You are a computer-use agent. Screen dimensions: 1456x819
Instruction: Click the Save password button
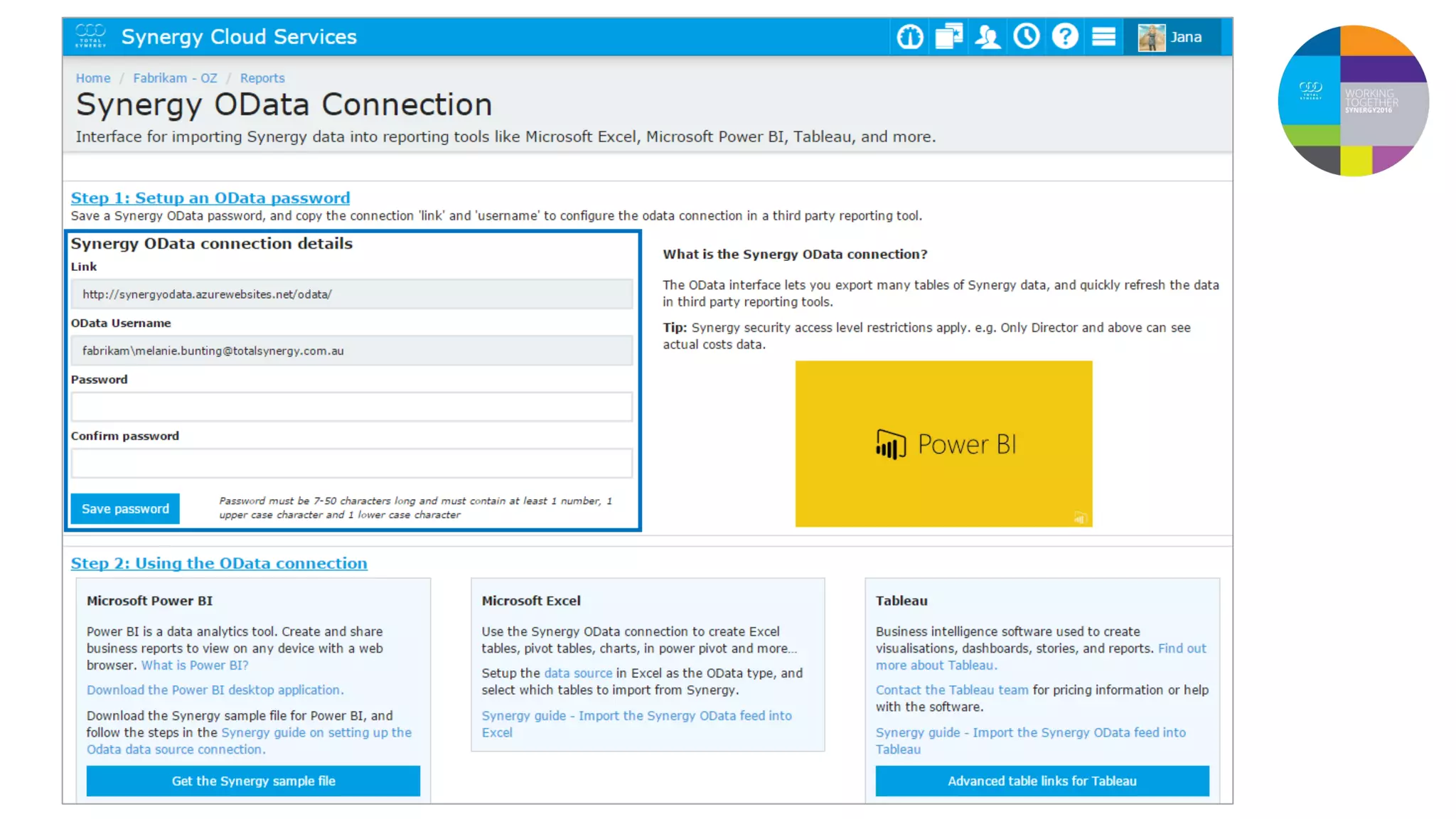125,509
